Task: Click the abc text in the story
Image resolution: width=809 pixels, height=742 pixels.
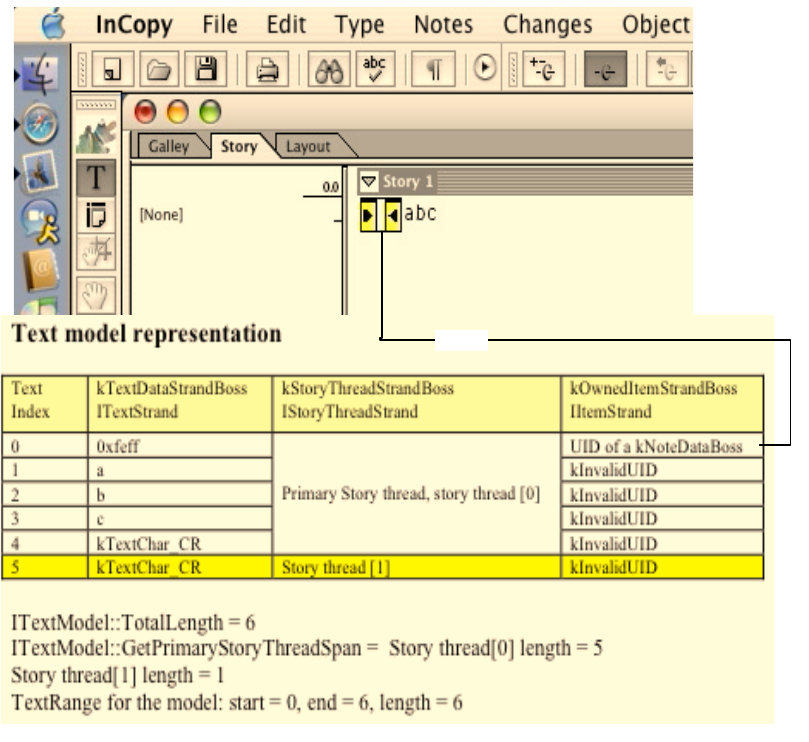Action: coord(420,213)
